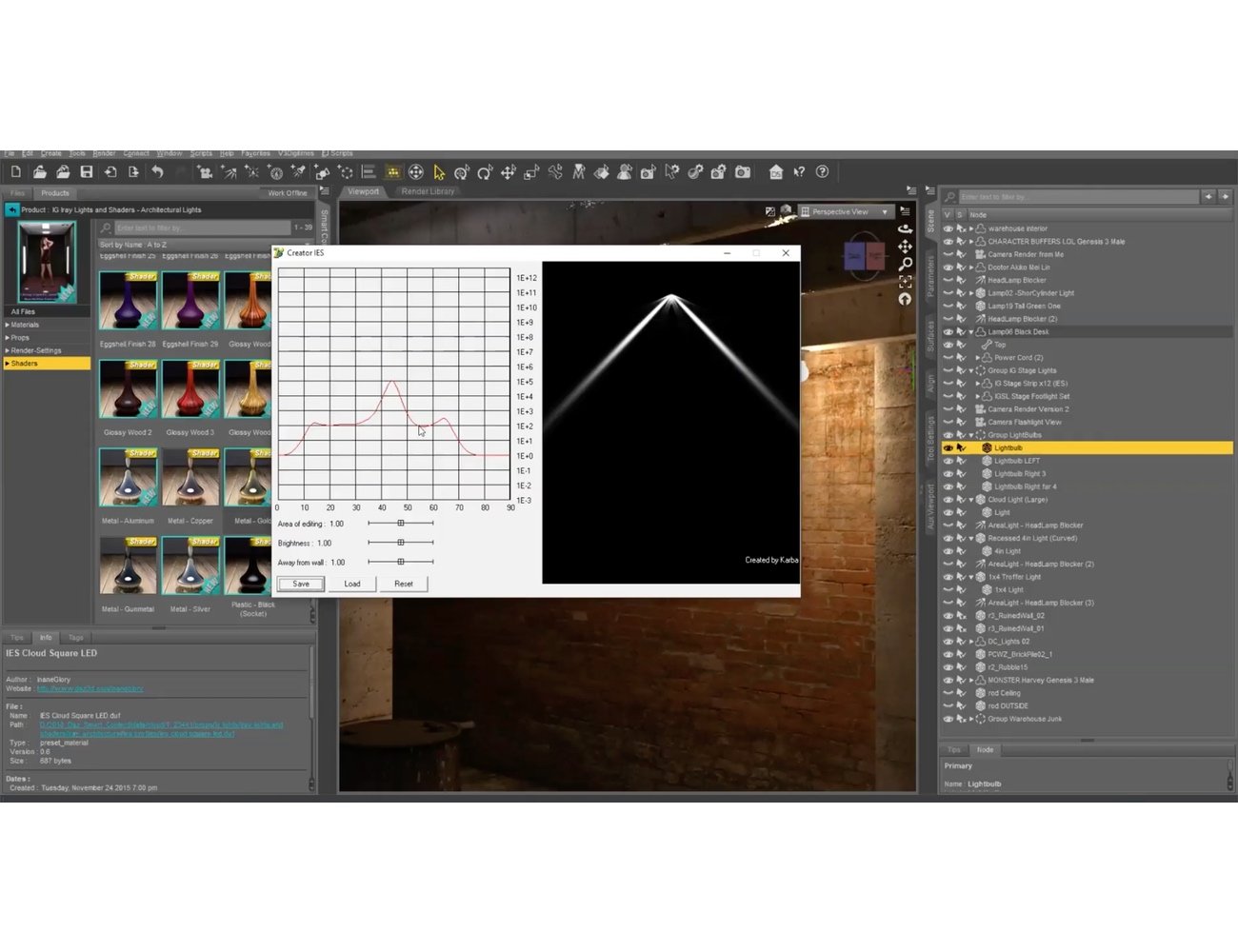
Task: Click the New scene file icon
Action: [x=16, y=172]
